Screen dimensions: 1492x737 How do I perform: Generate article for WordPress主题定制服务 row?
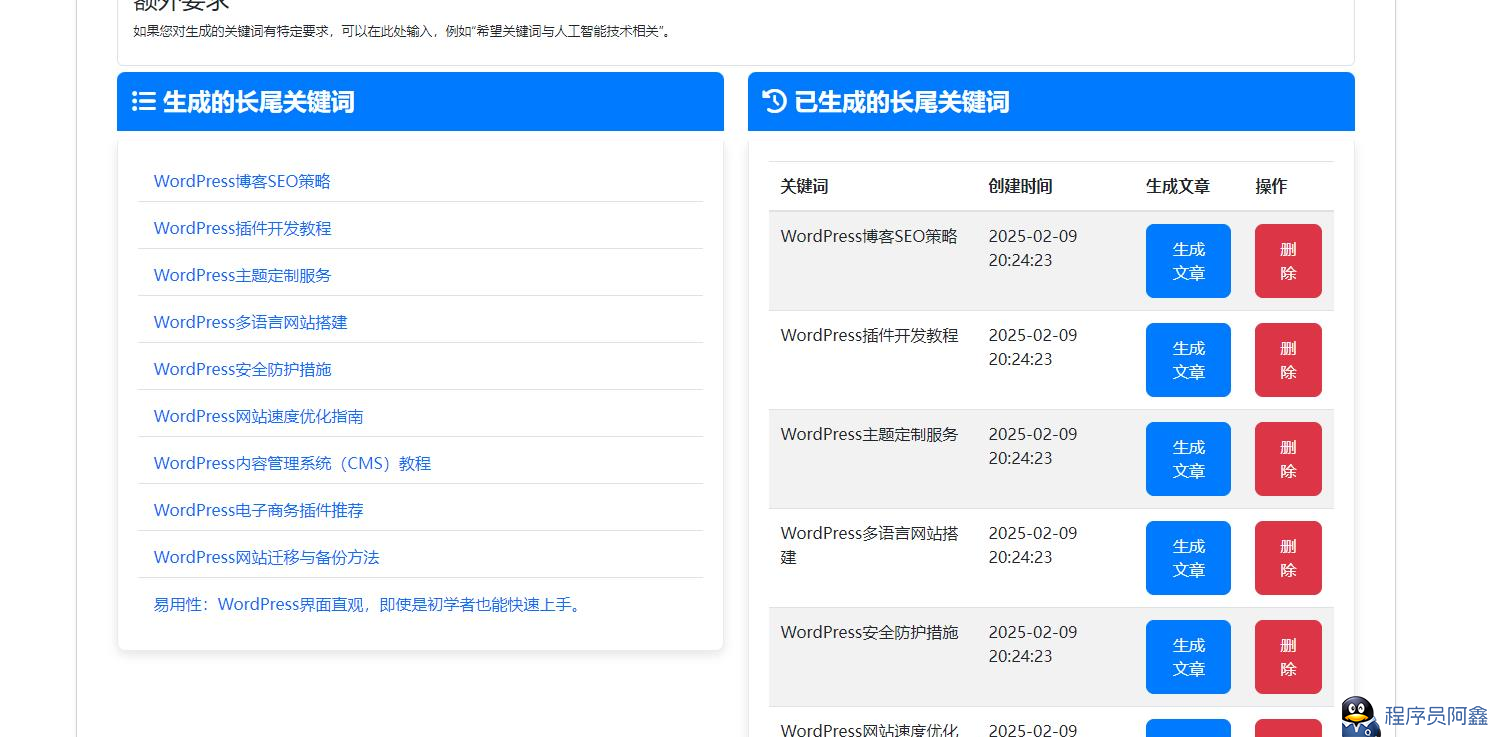pyautogui.click(x=1188, y=459)
